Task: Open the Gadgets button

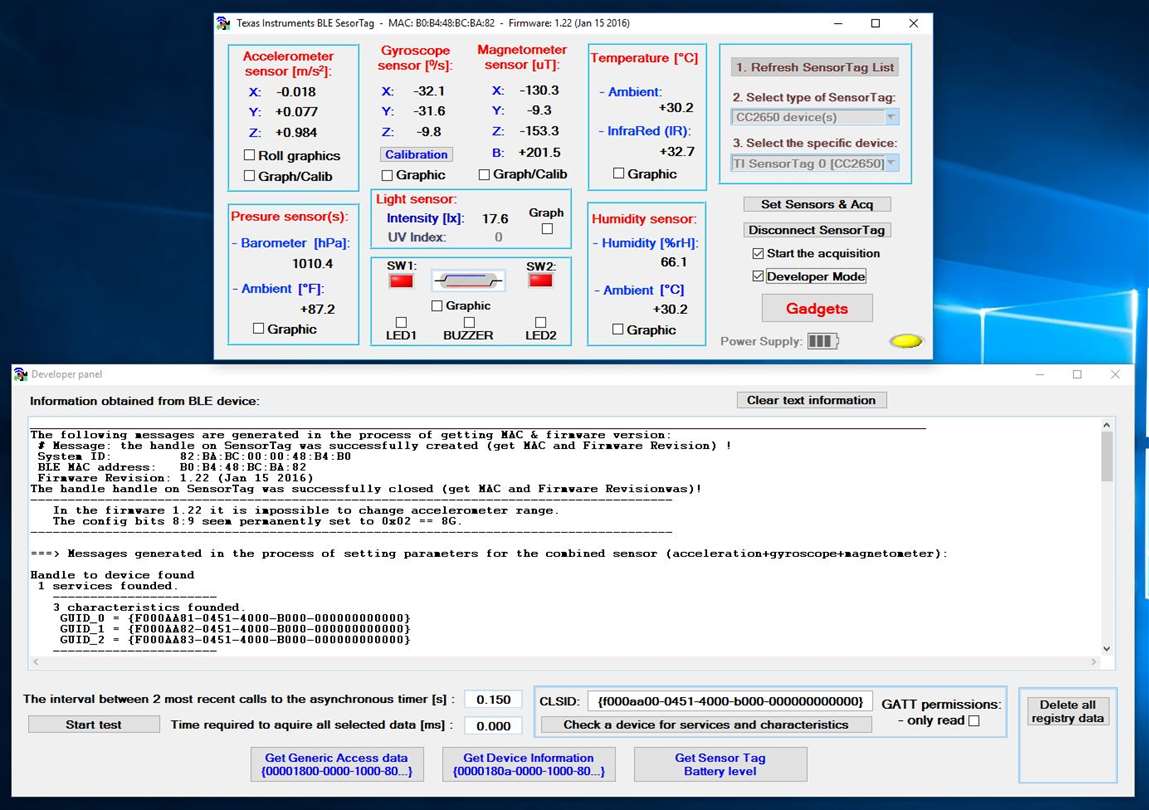Action: [817, 309]
